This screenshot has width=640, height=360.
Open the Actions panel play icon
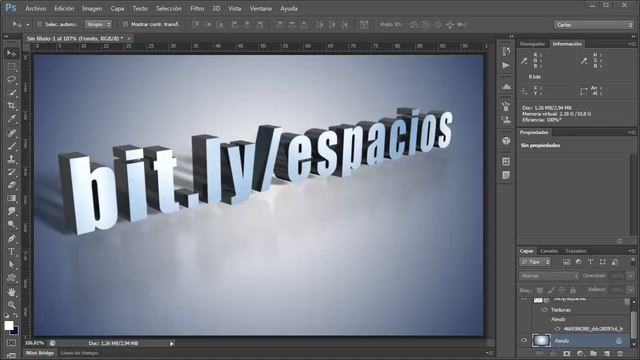click(x=506, y=65)
